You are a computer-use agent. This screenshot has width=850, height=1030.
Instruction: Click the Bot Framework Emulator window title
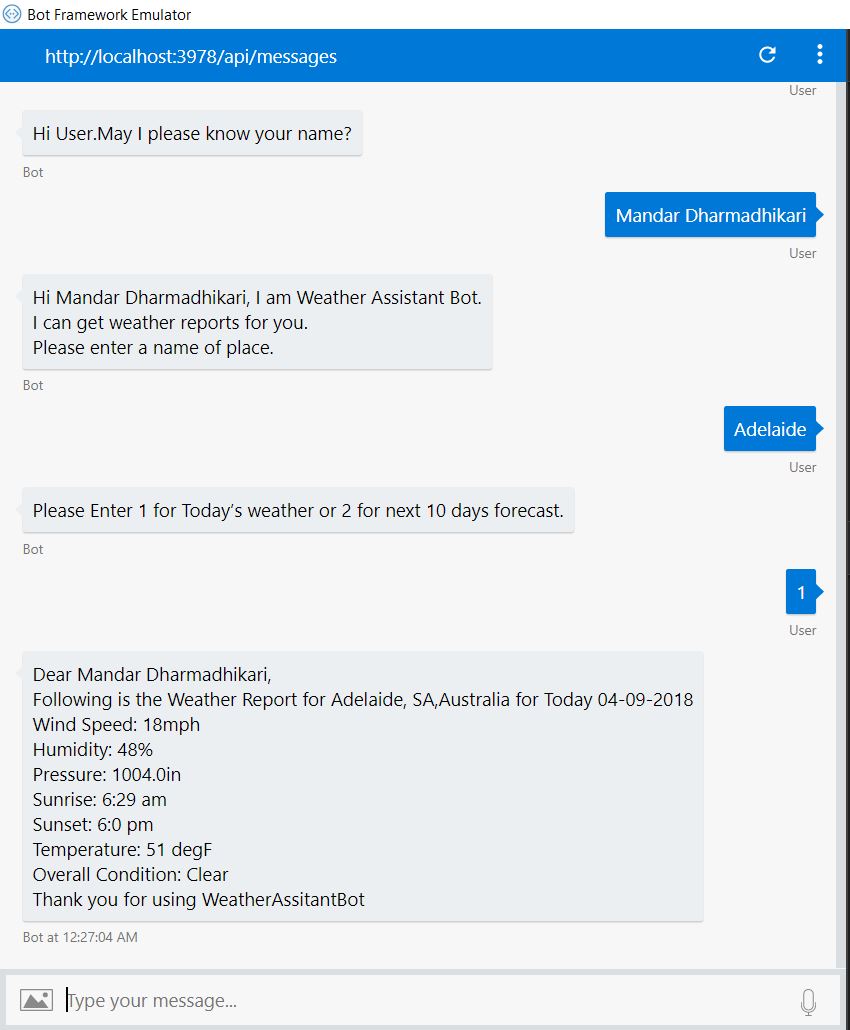109,14
